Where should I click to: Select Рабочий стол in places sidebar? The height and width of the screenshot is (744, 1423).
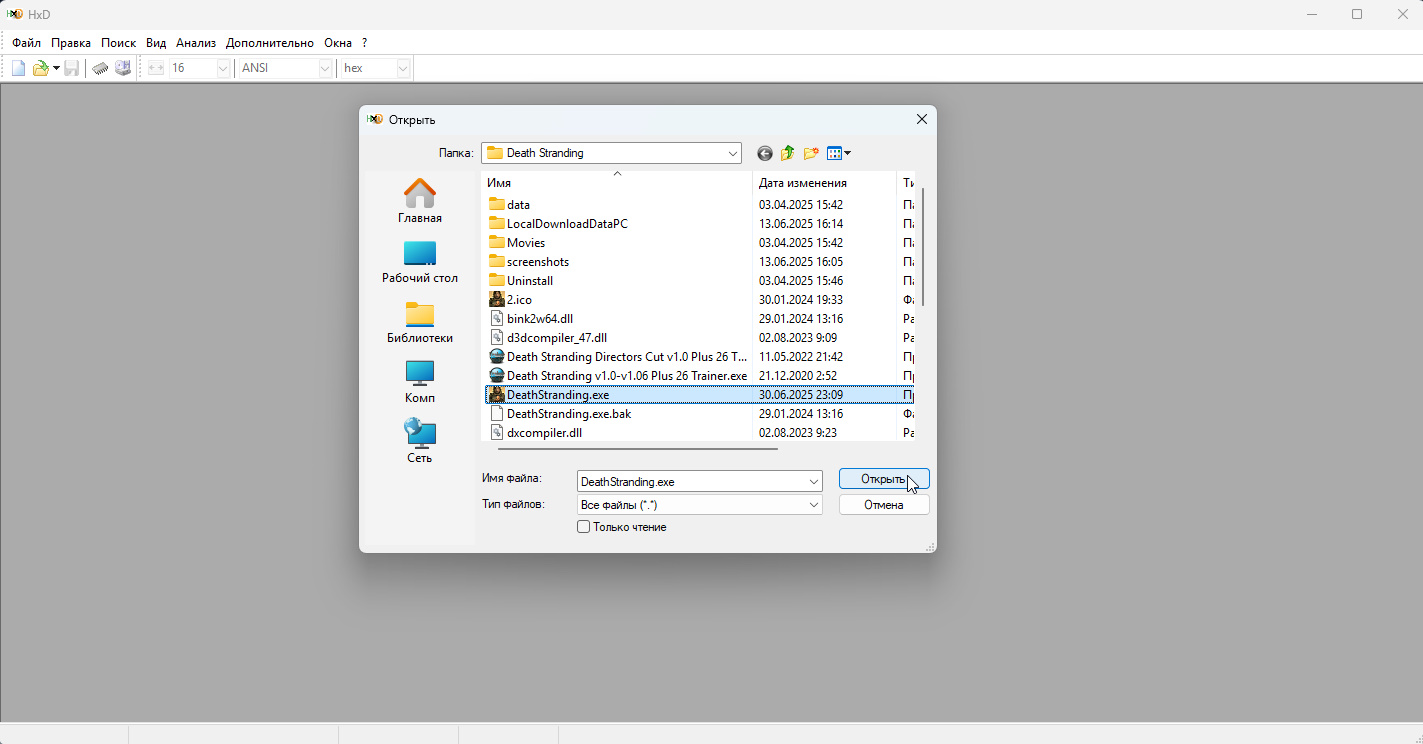tap(420, 262)
